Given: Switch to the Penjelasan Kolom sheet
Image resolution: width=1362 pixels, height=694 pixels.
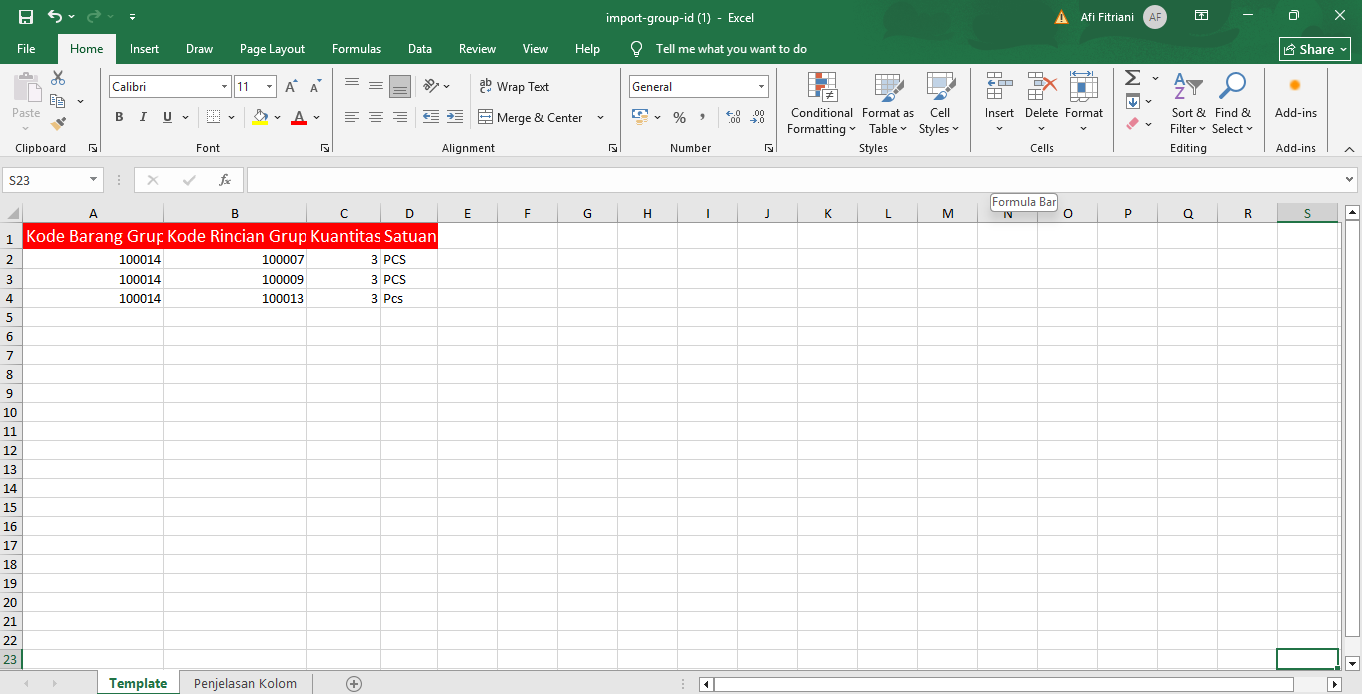Looking at the screenshot, I should coord(245,684).
